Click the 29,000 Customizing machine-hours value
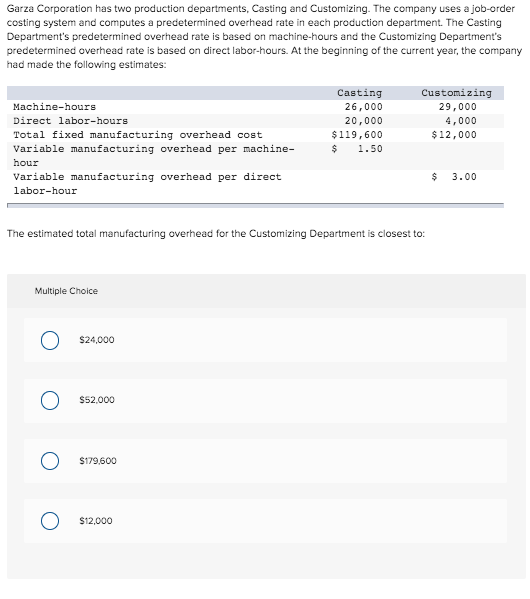Image resolution: width=530 pixels, height=599 pixels. [x=457, y=107]
